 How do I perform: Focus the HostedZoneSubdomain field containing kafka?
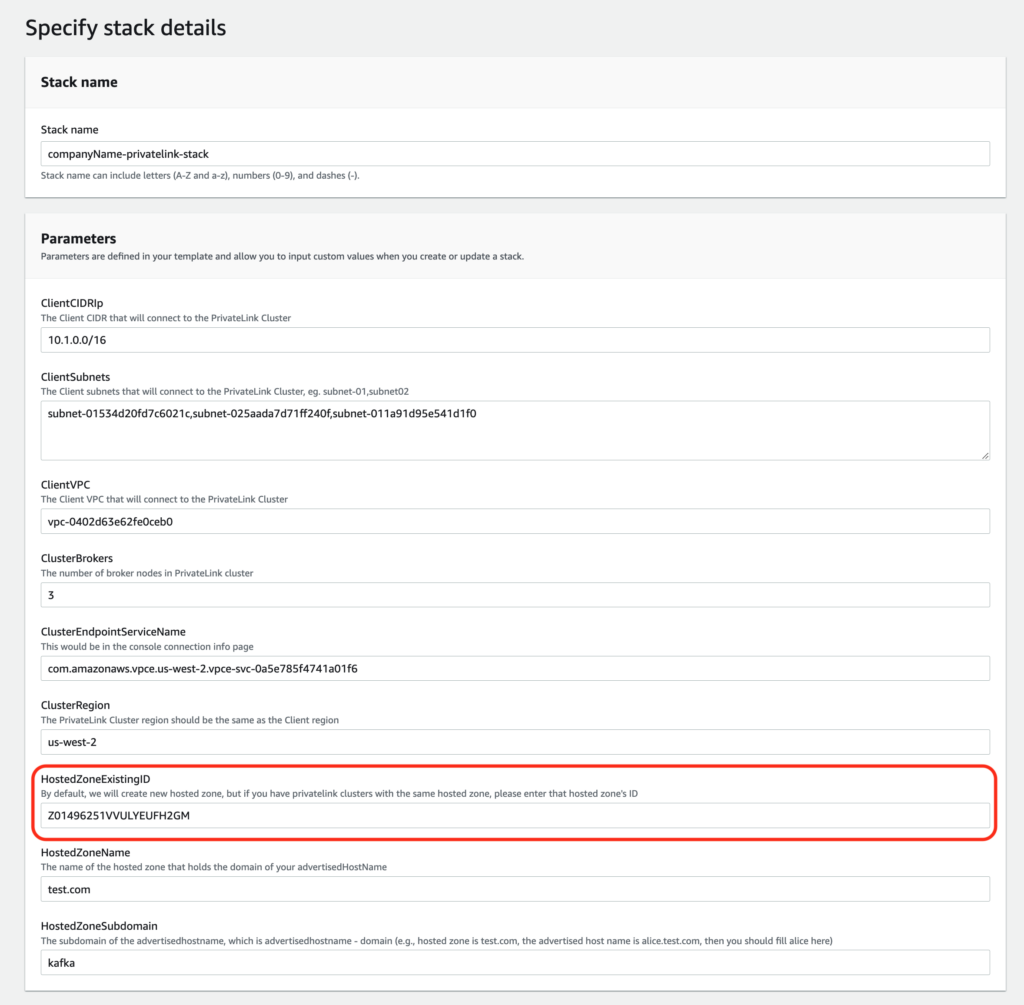515,962
